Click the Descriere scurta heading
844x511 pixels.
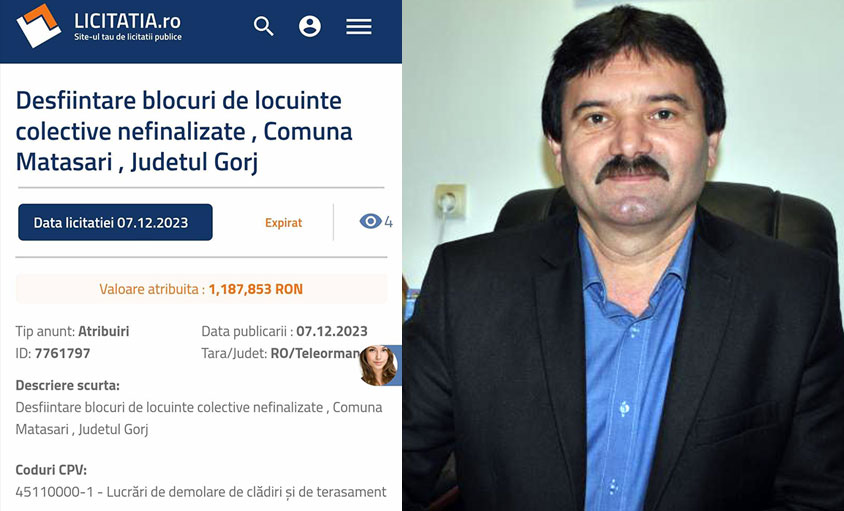68,386
